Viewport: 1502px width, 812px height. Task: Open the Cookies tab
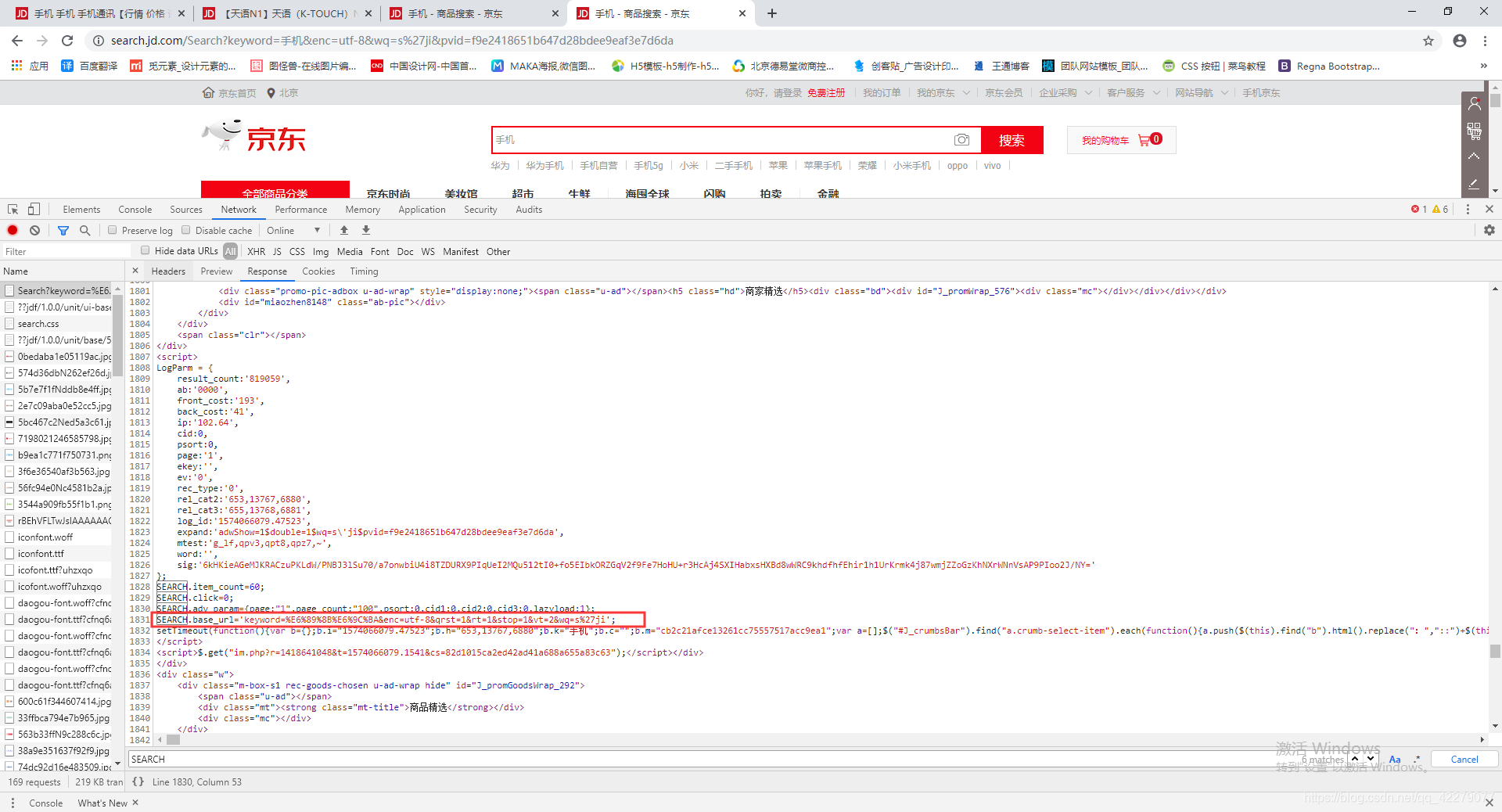point(318,271)
